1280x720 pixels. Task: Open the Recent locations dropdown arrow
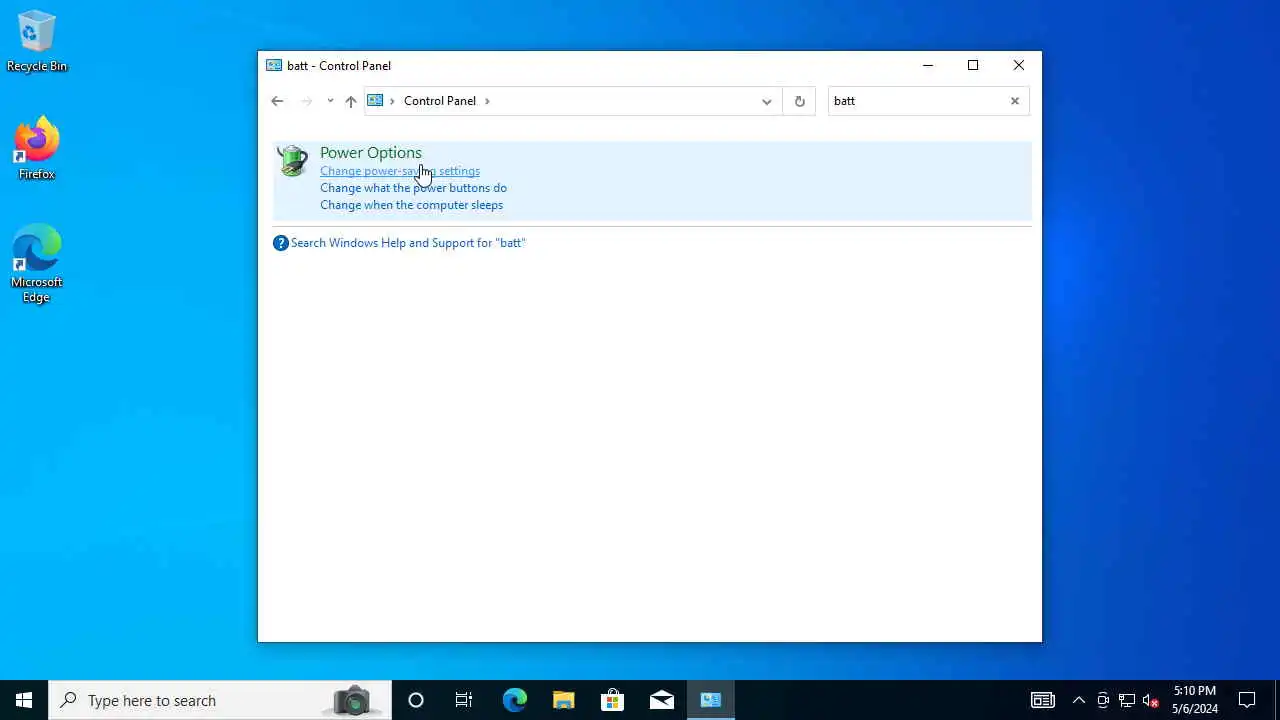330,101
